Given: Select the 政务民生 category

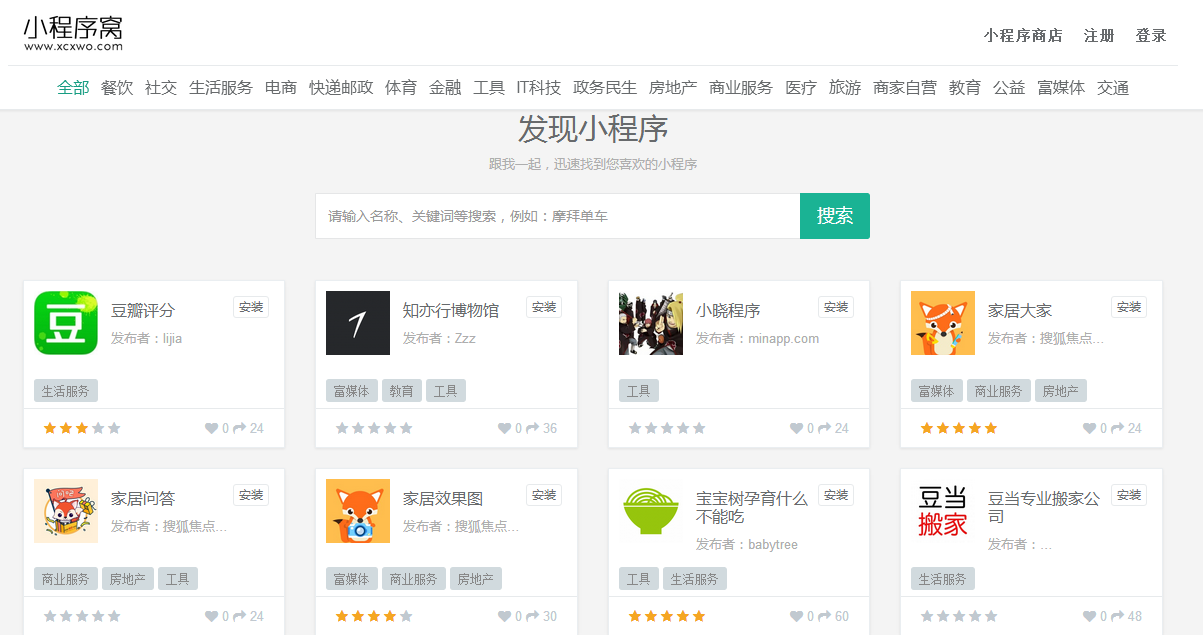Looking at the screenshot, I should pyautogui.click(x=605, y=88).
